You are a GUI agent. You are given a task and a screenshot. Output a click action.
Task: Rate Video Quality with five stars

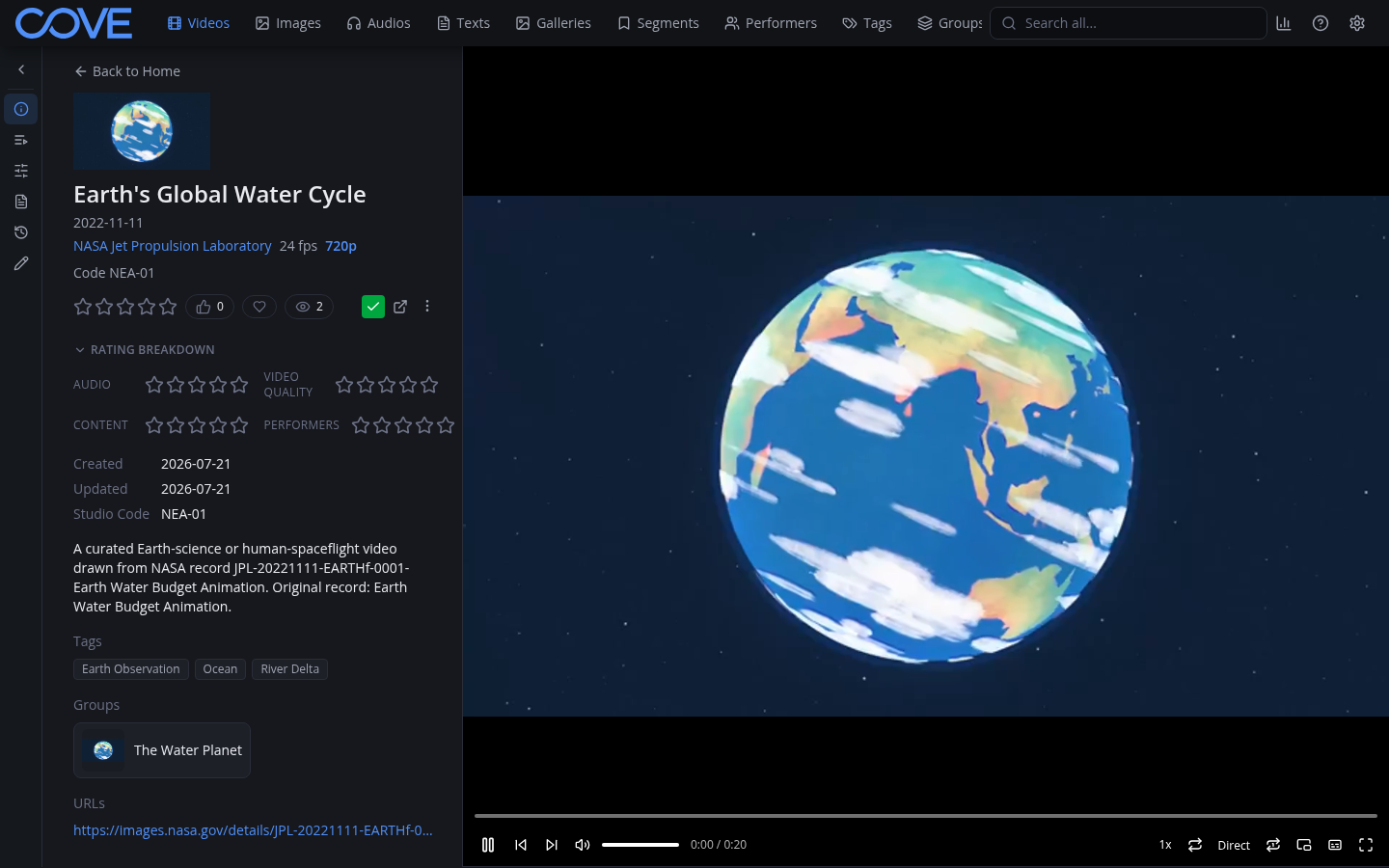click(429, 385)
